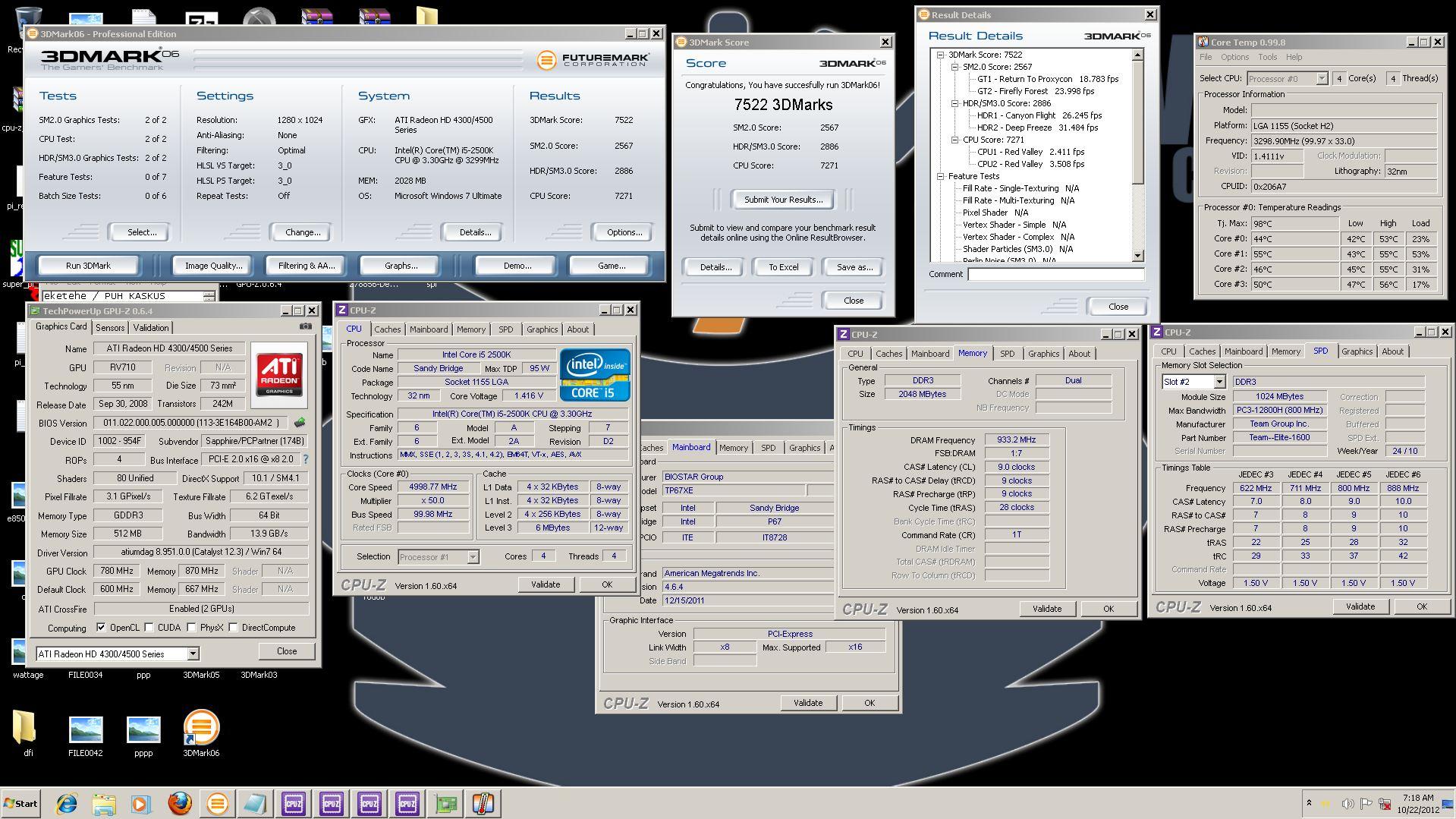Screen dimensions: 1456x819
Task: Switch to Caches tab in CPU-Z CPU window
Action: point(387,329)
